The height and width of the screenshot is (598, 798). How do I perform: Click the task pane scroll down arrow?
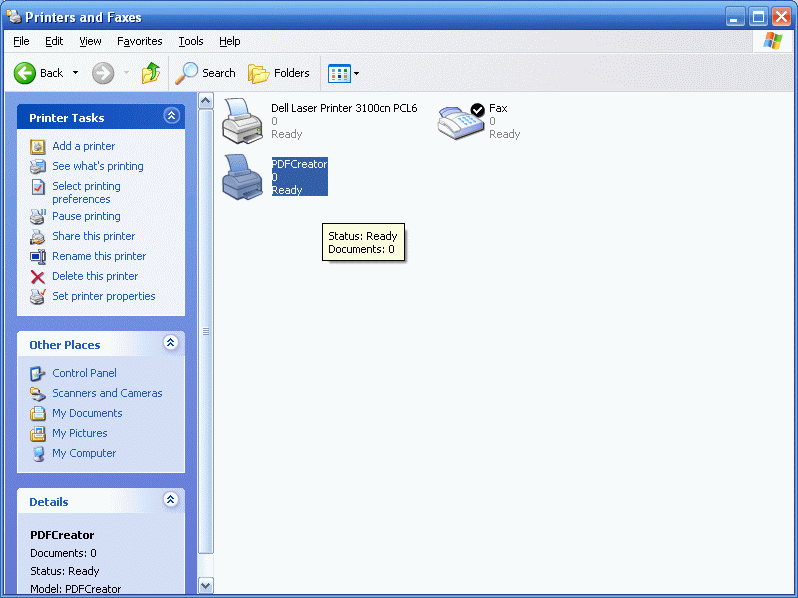tap(206, 585)
